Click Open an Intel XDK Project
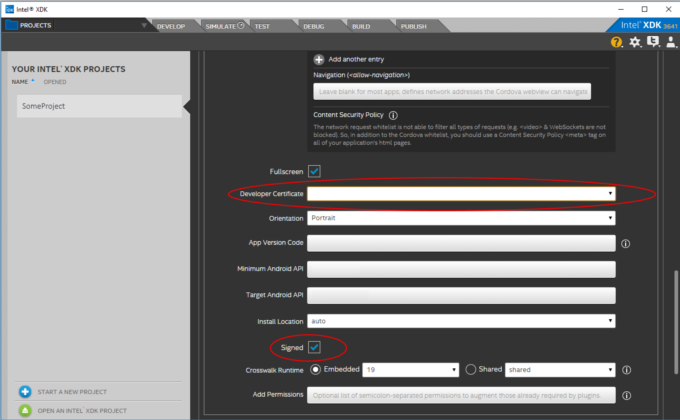Screen dimensions: 680x420 point(82,410)
